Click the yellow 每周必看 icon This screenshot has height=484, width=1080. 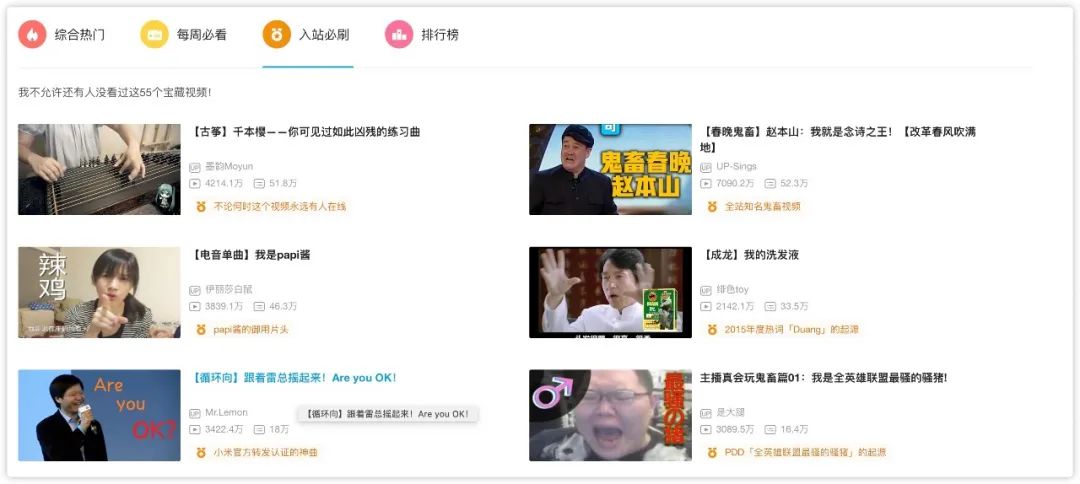[154, 34]
